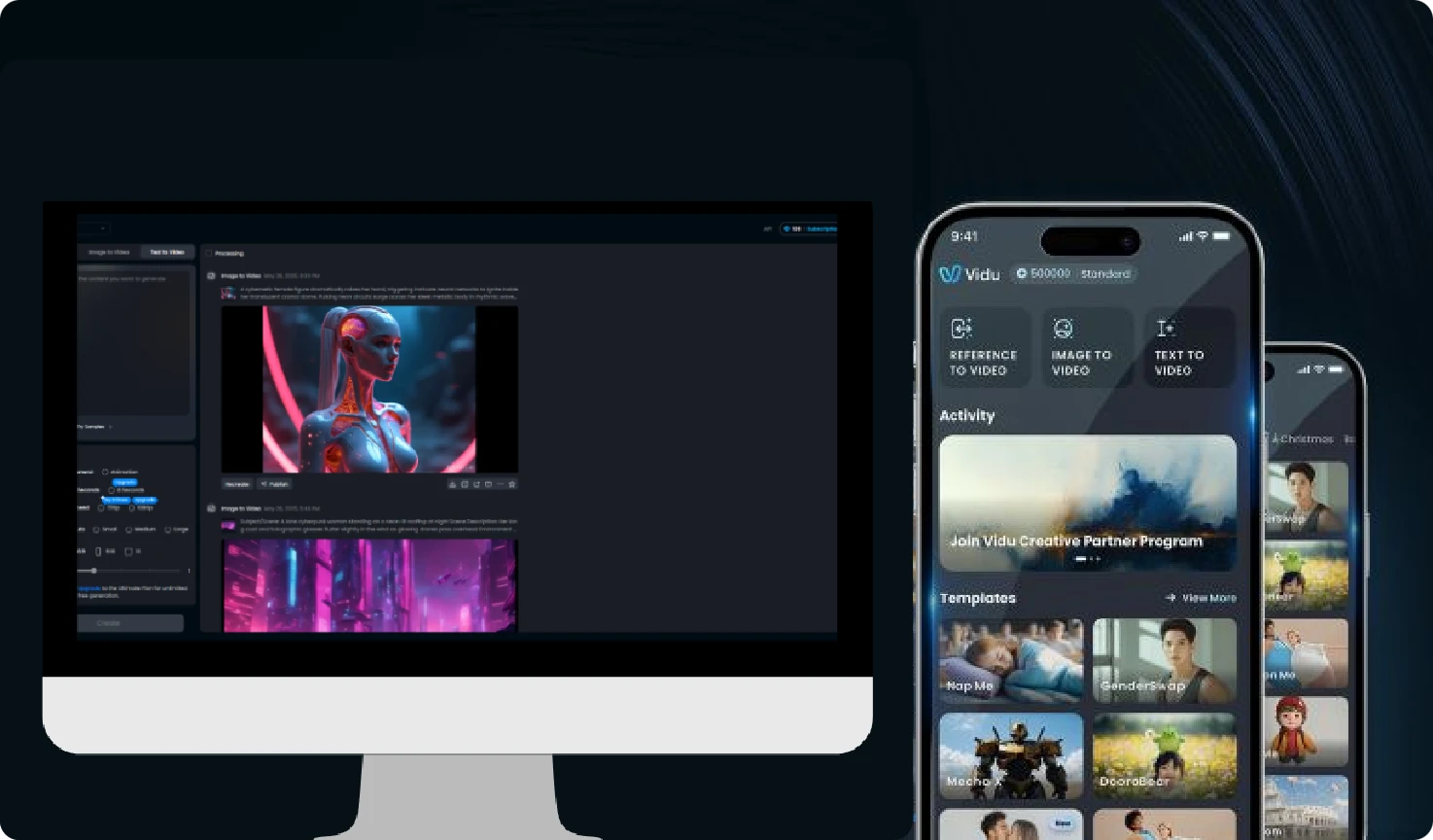Select the GenderSwap template on front phone
This screenshot has height=840, width=1433.
[1165, 660]
